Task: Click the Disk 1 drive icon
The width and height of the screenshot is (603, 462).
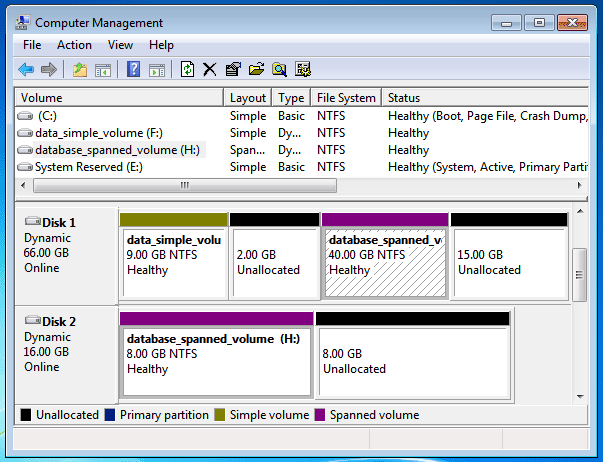Action: click(33, 221)
